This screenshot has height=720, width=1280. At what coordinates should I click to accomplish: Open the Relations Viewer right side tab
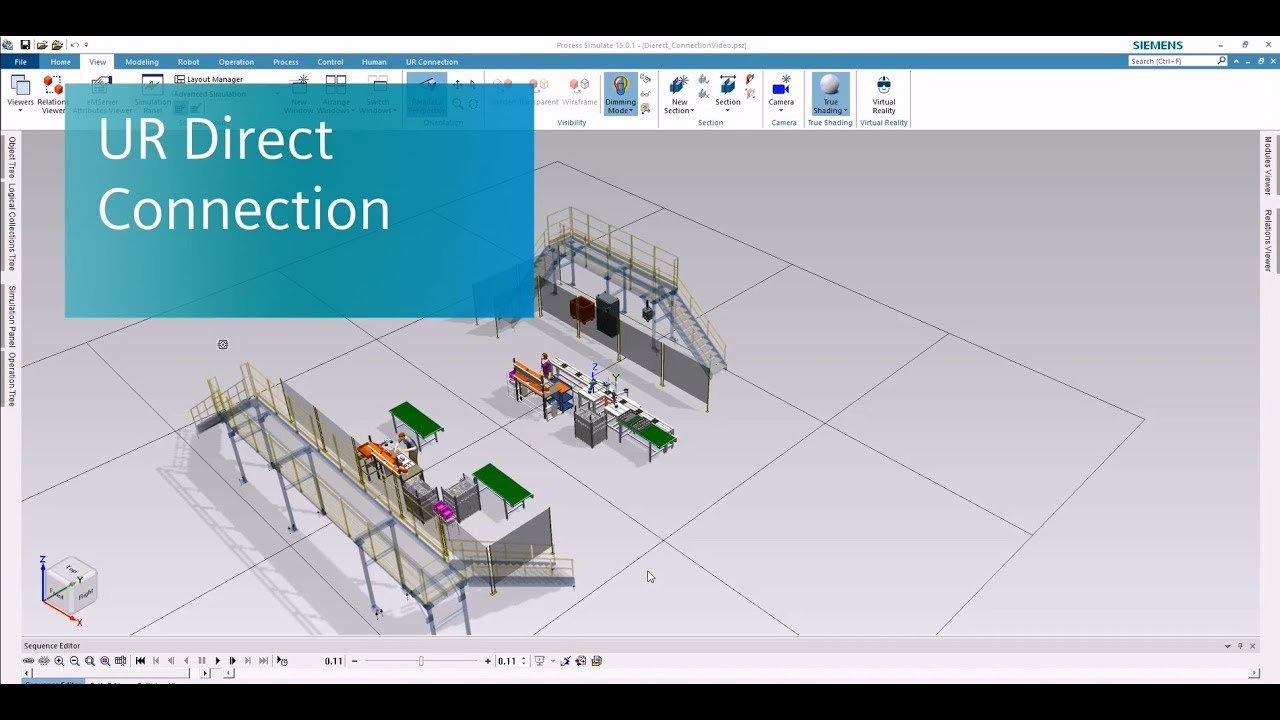1268,240
